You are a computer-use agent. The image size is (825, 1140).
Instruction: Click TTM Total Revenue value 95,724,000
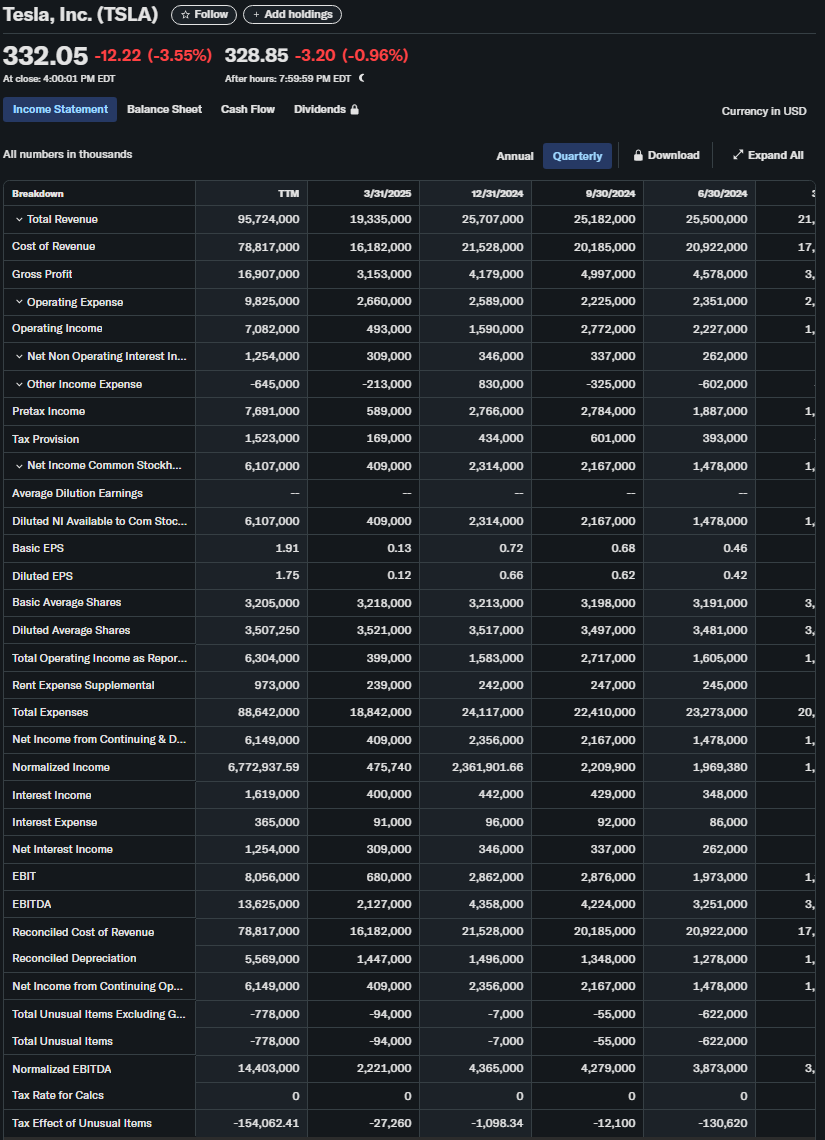(268, 220)
